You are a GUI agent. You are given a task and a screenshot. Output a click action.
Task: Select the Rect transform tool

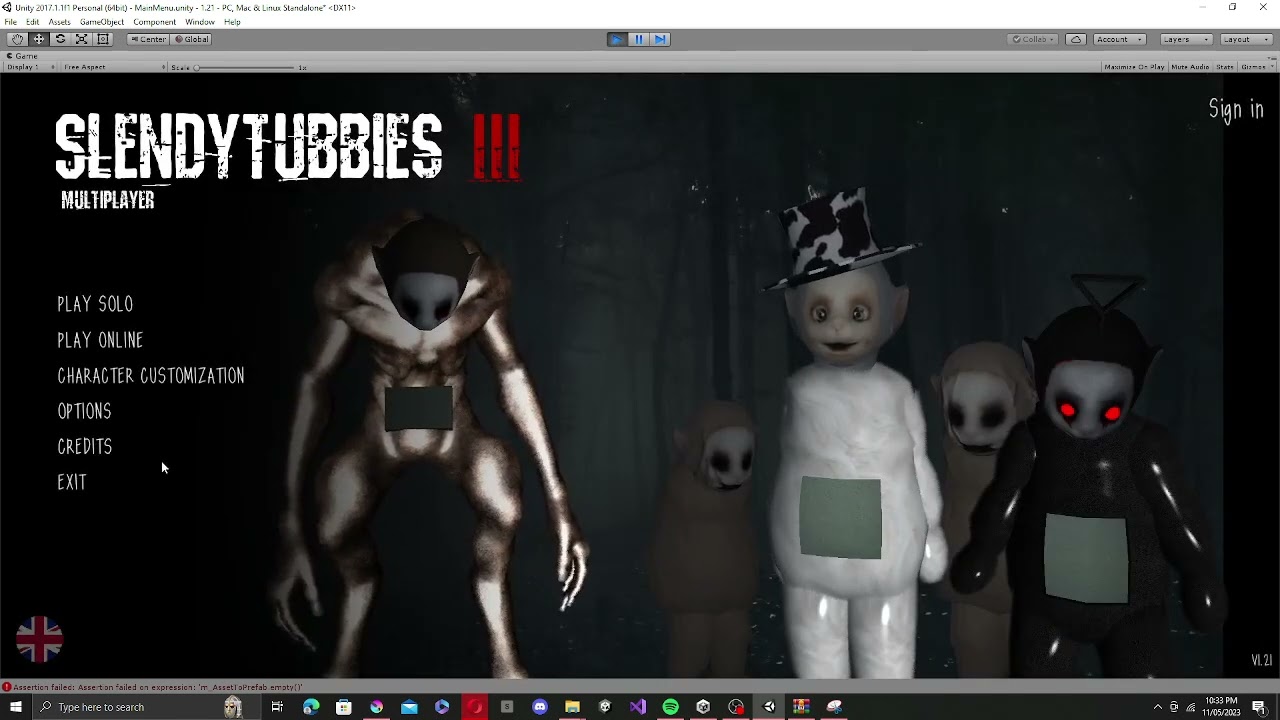(x=102, y=39)
